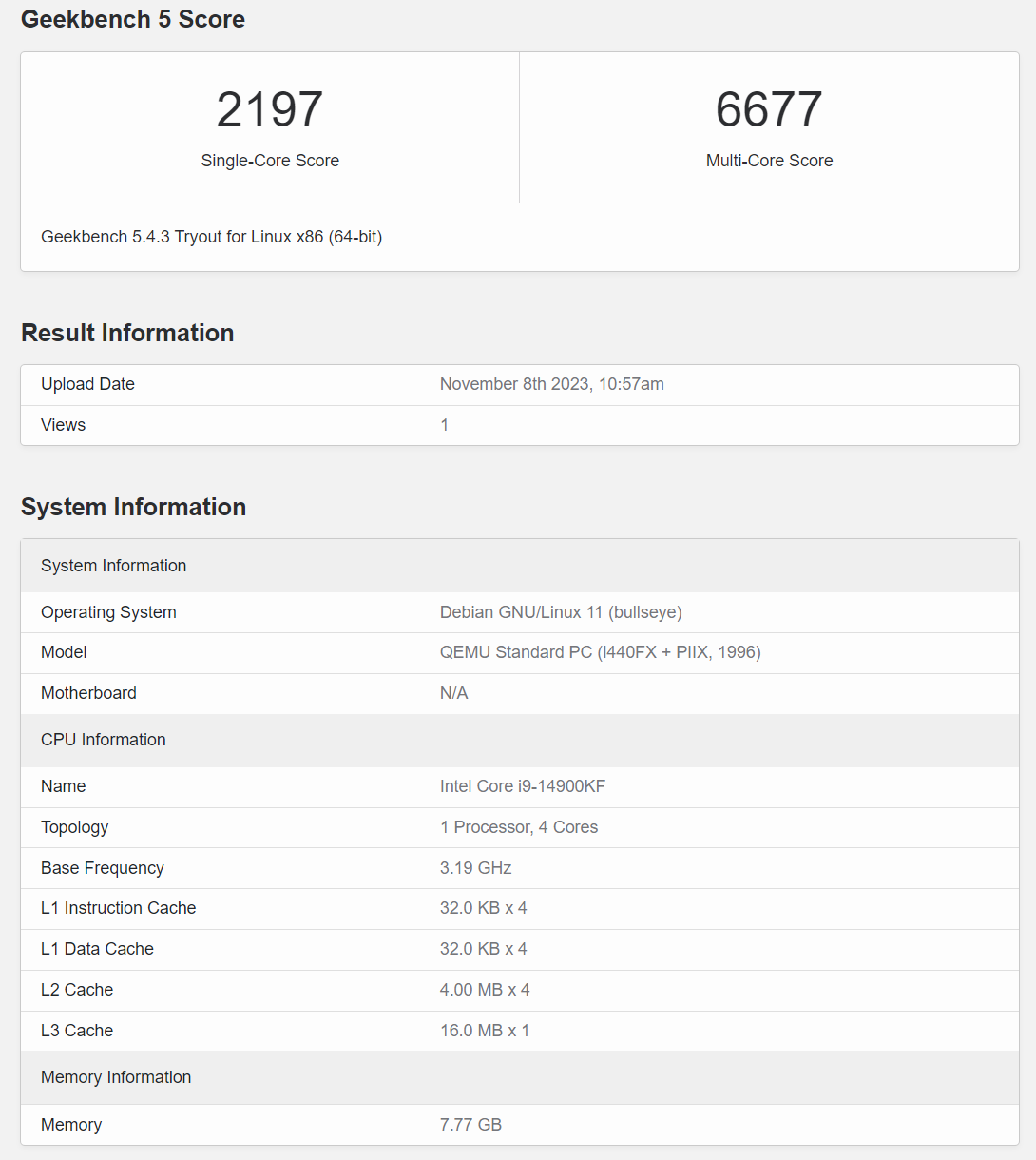Select the Geekbench 5.4.3 Tryout version text

211,237
